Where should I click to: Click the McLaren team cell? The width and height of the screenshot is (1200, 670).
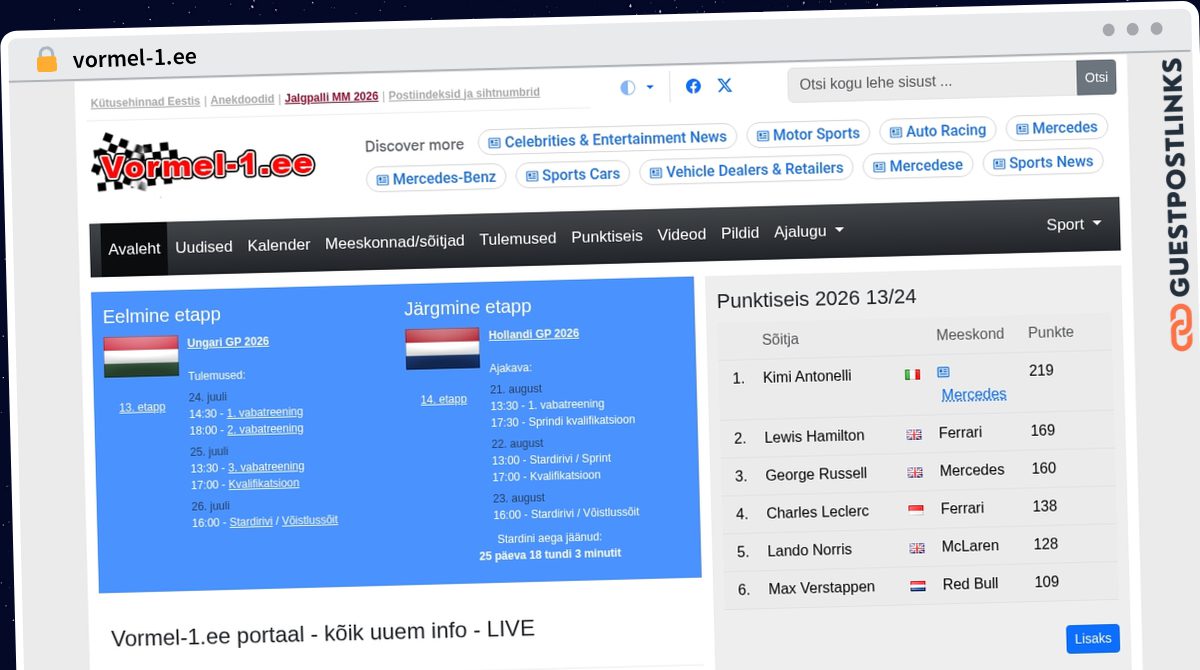click(970, 546)
